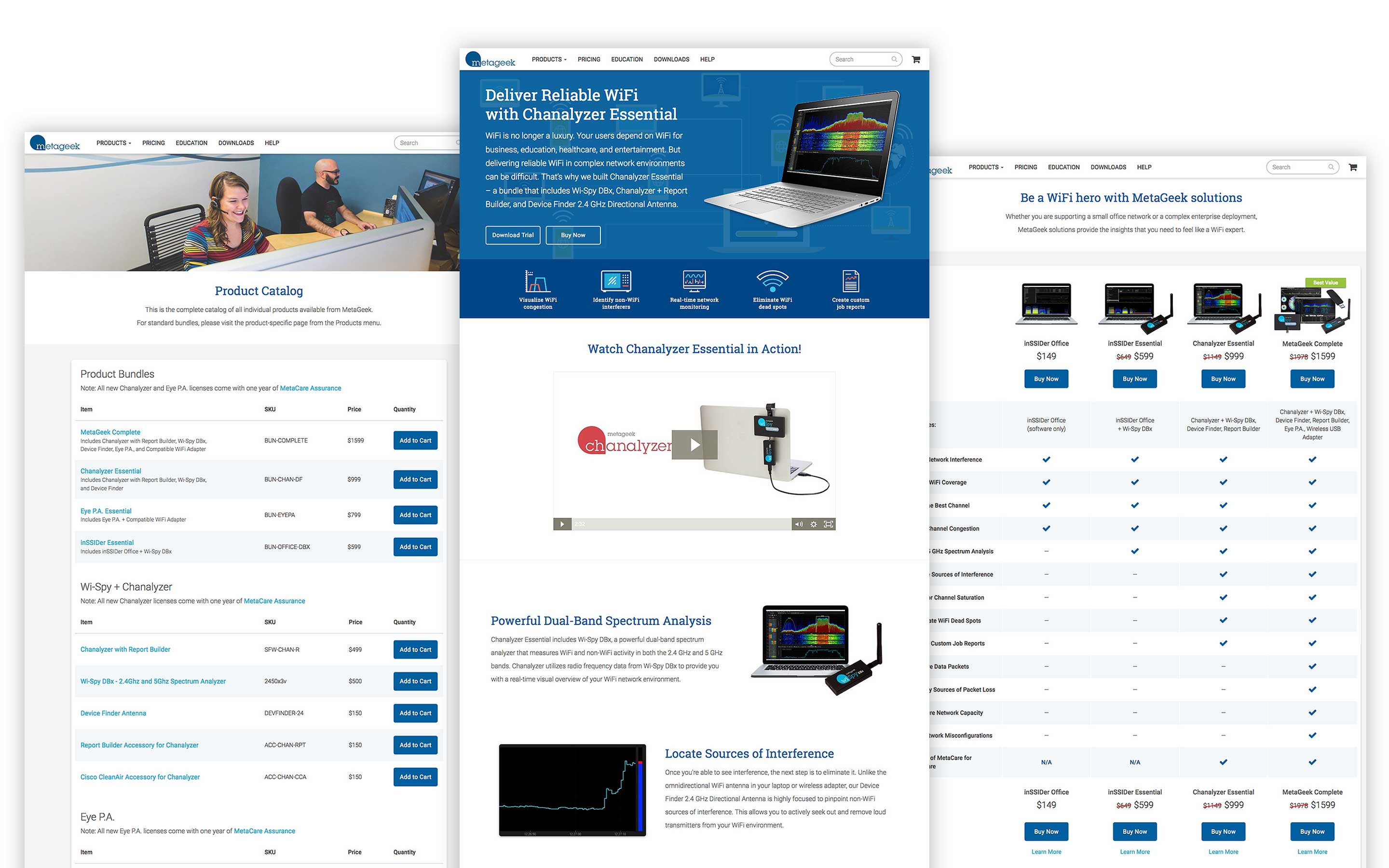Expand PRODUCTS dropdown in right pricing window
The width and height of the screenshot is (1389, 868).
coord(986,167)
